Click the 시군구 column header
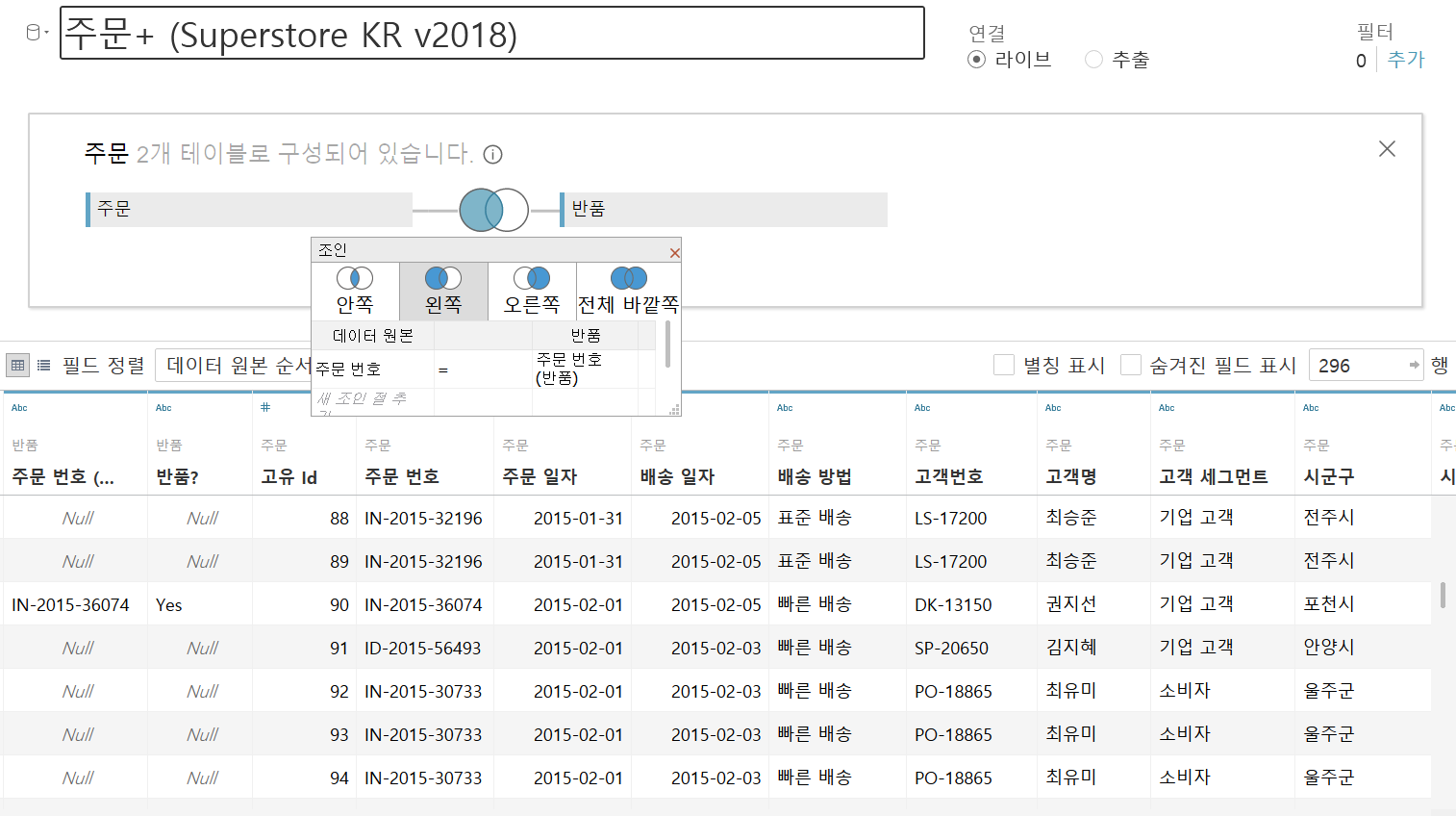Viewport: 1456px width, 816px height. click(1329, 476)
